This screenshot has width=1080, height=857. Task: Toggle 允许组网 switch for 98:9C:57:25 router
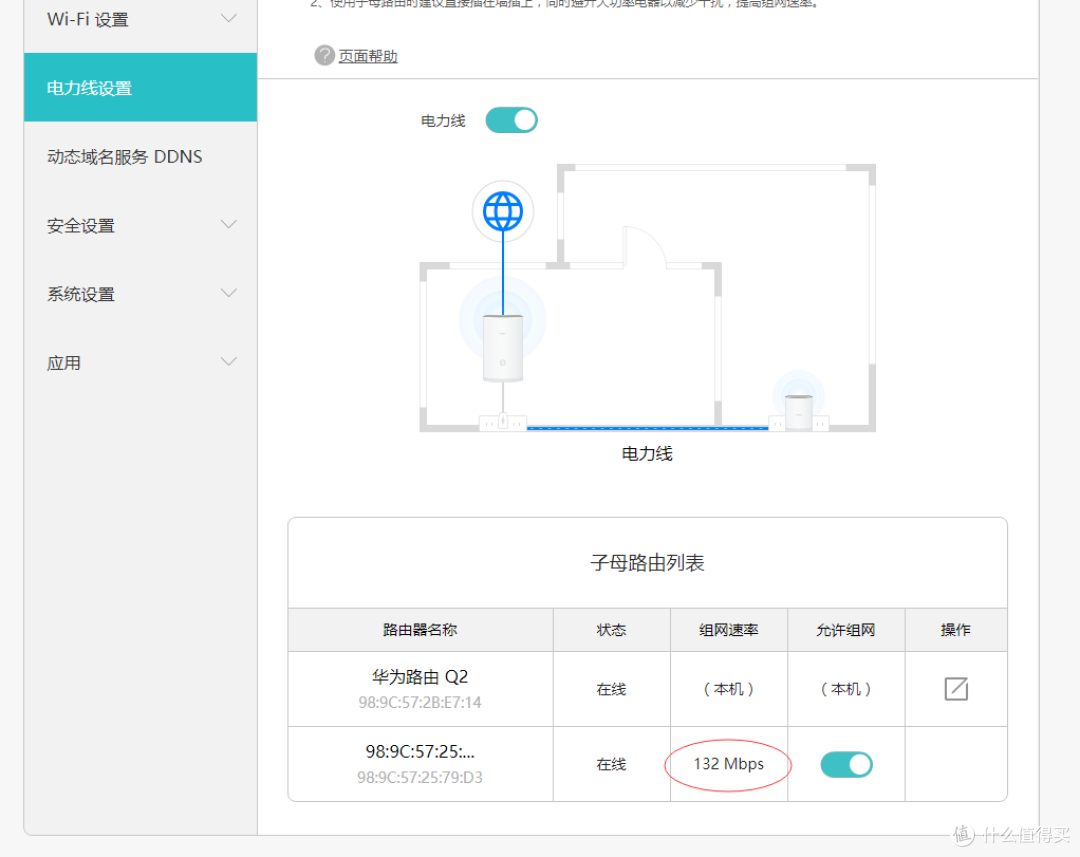pyautogui.click(x=847, y=765)
